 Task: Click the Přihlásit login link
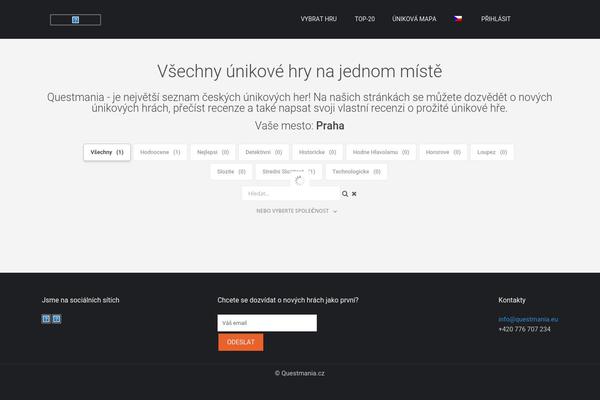(x=496, y=19)
